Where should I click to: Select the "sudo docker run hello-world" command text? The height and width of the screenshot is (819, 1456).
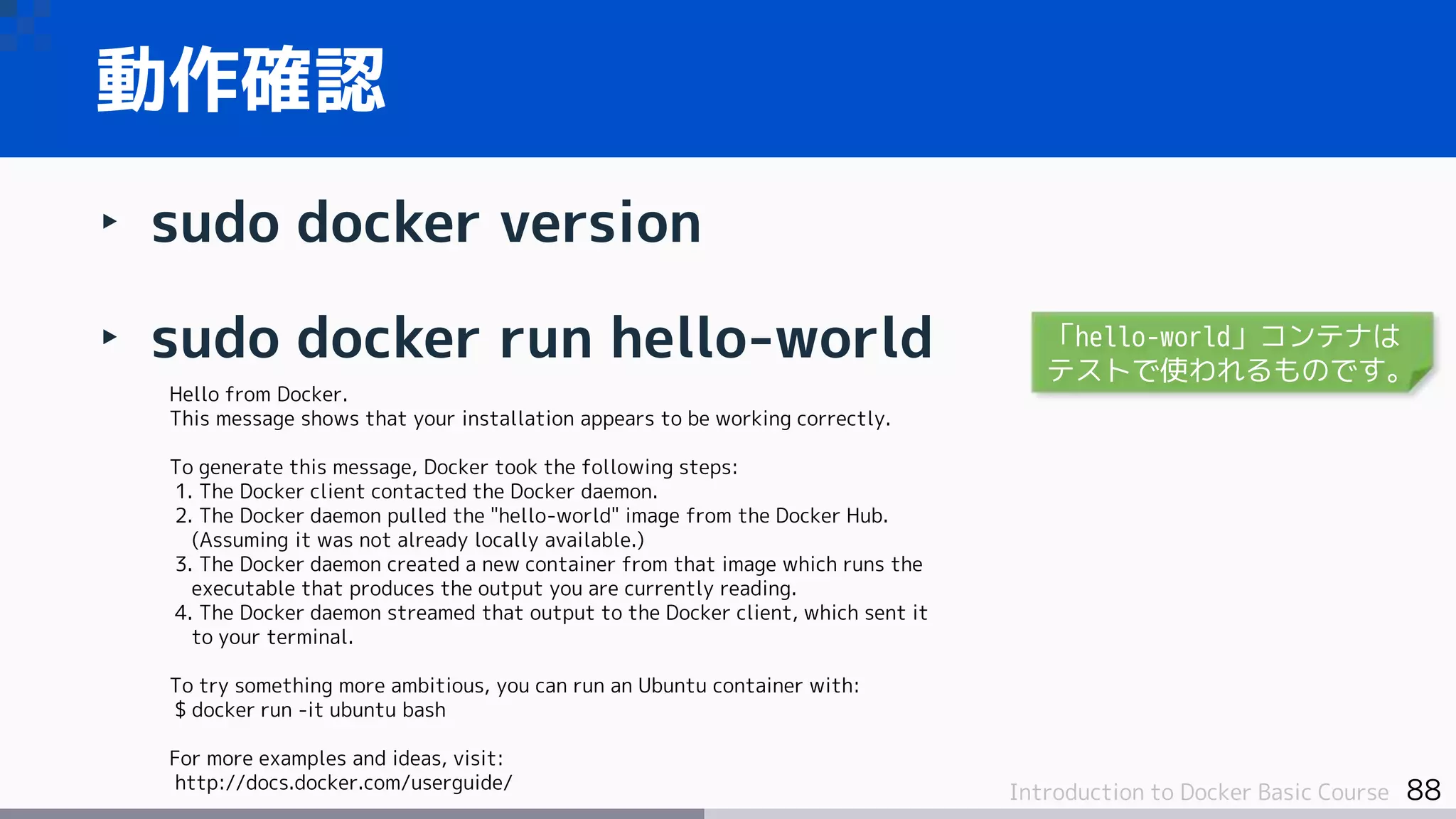542,338
